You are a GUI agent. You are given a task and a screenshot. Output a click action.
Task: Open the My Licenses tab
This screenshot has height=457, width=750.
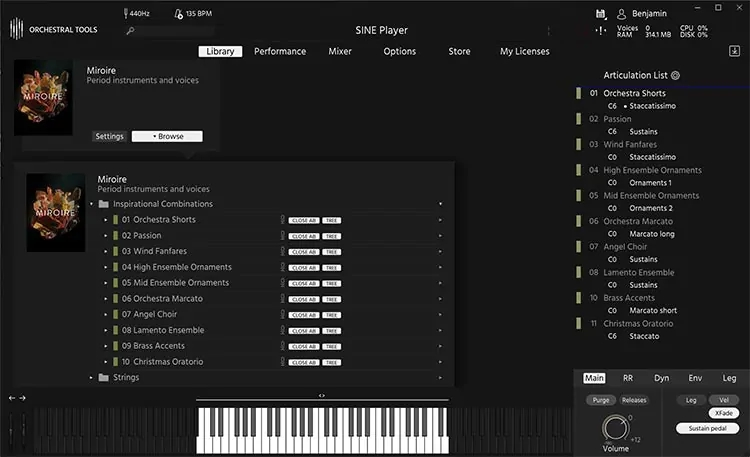point(525,51)
